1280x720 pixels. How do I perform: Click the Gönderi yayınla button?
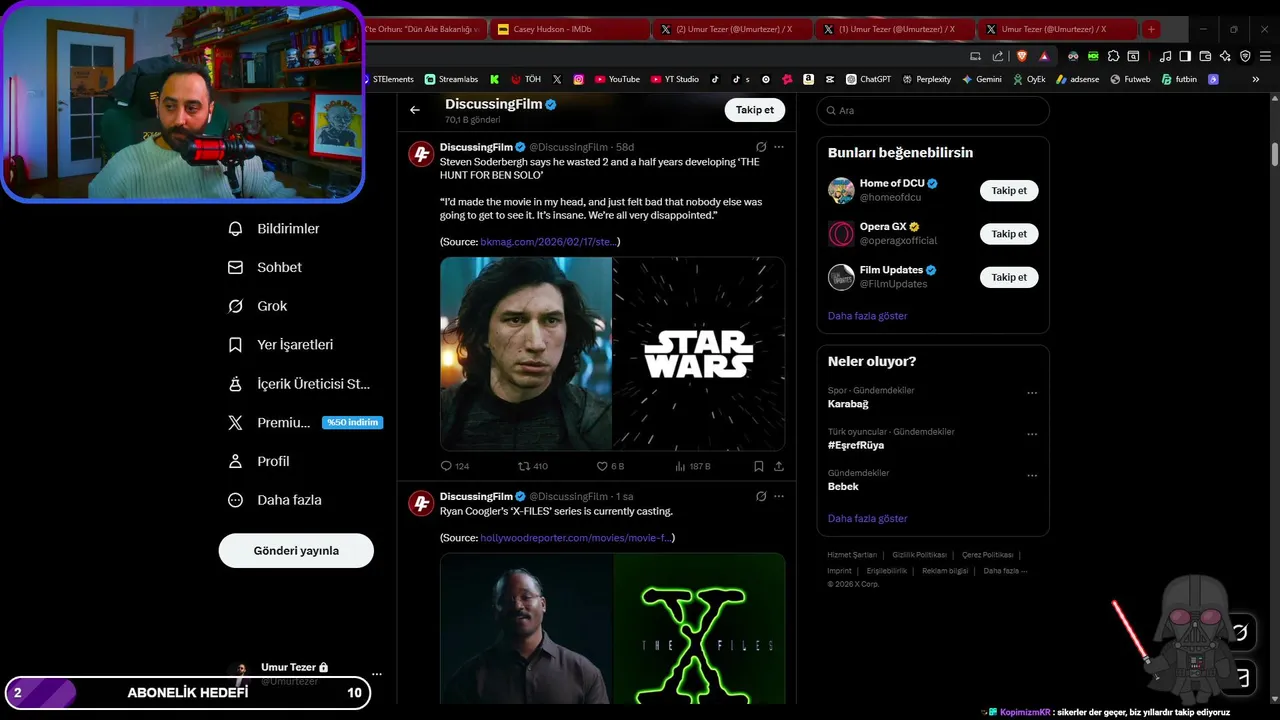pyautogui.click(x=296, y=551)
